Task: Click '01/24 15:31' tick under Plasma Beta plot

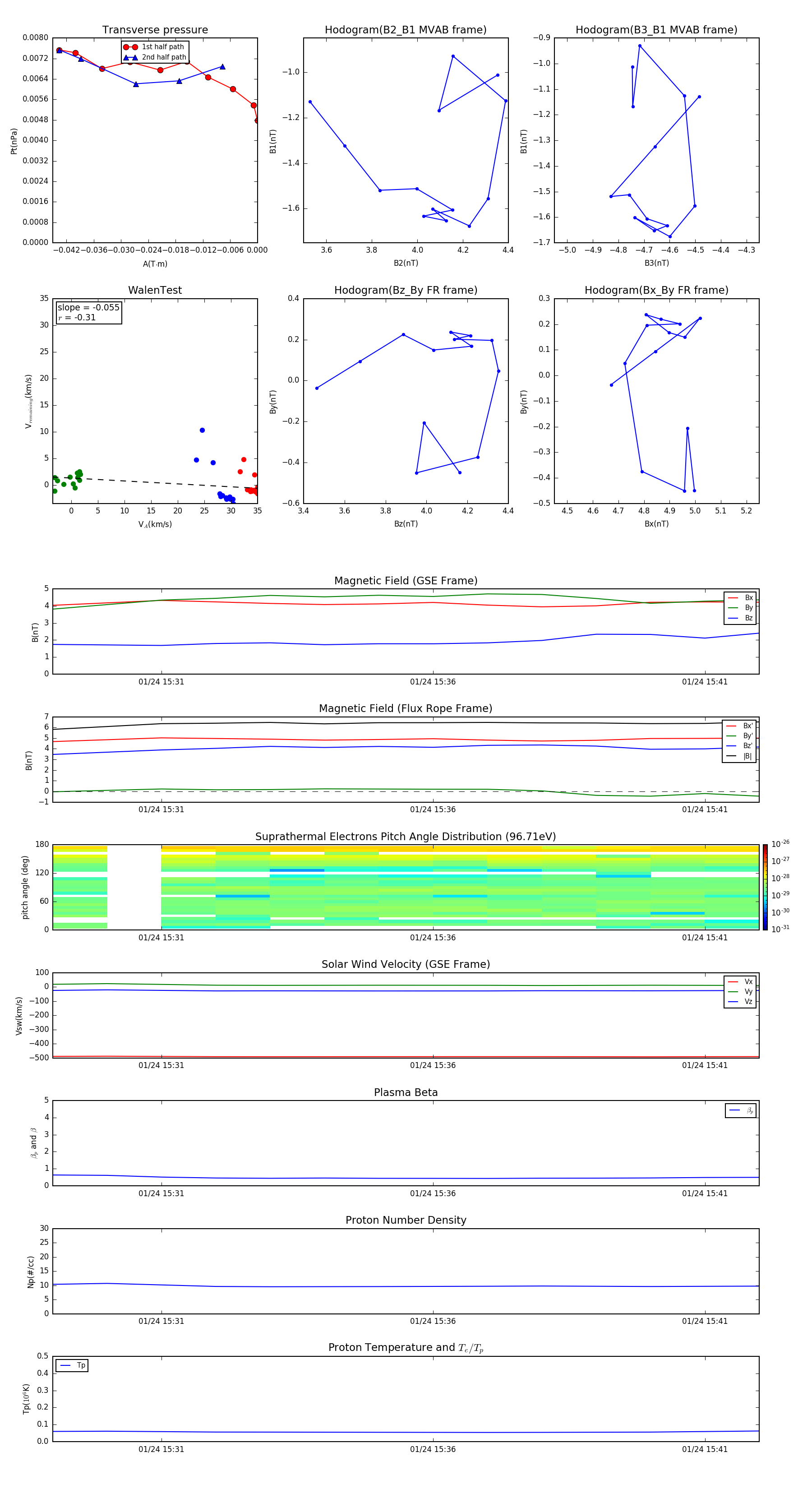Action: click(161, 1193)
